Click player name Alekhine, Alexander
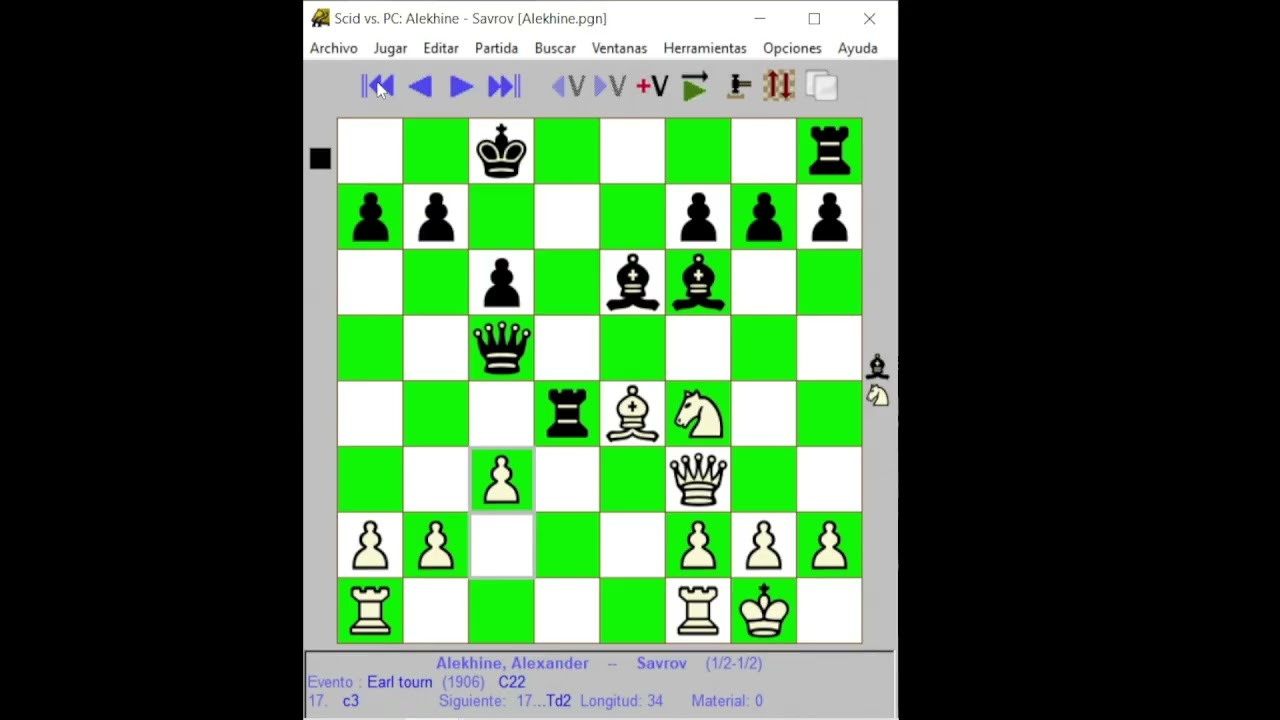Viewport: 1280px width, 720px height. click(x=512, y=663)
